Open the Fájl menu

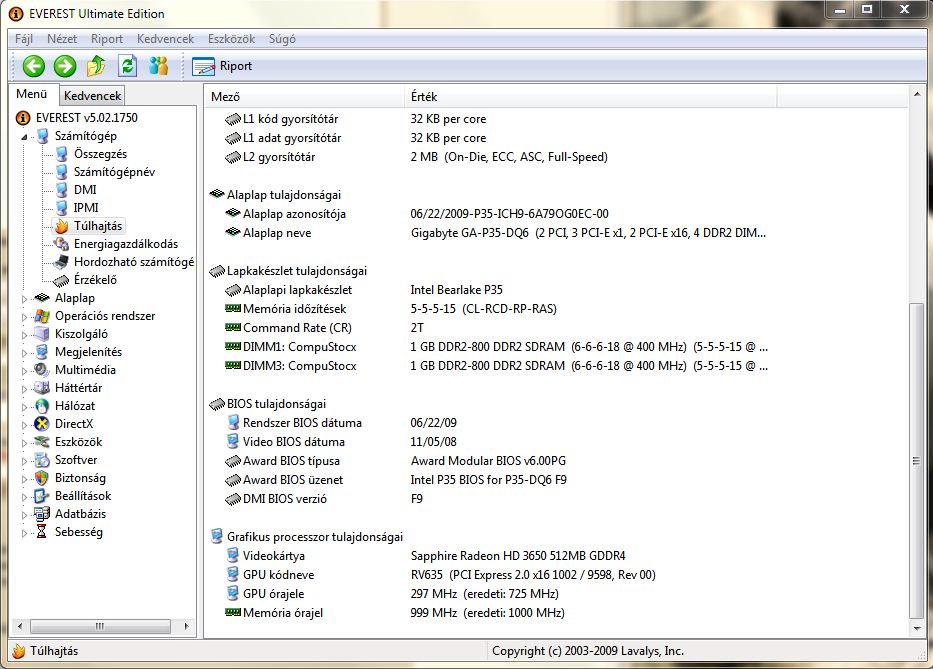tap(24, 39)
